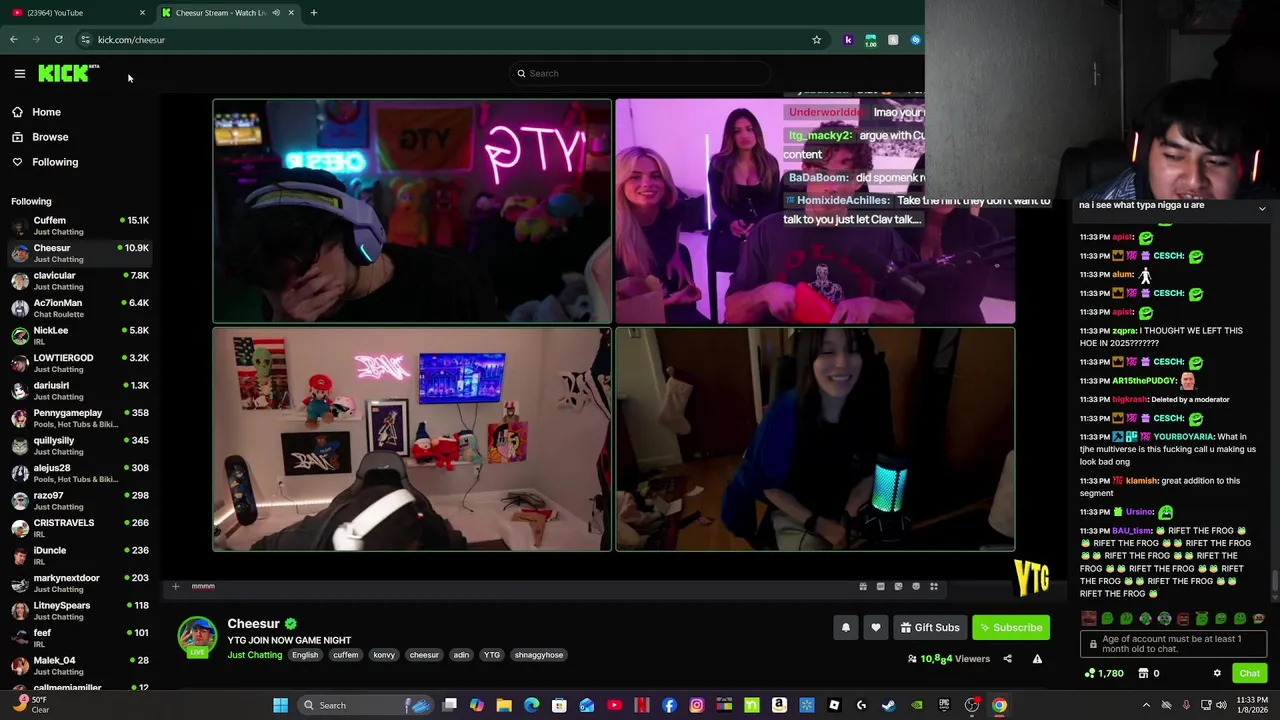
Task: Click the Kick search field
Action: [x=640, y=73]
